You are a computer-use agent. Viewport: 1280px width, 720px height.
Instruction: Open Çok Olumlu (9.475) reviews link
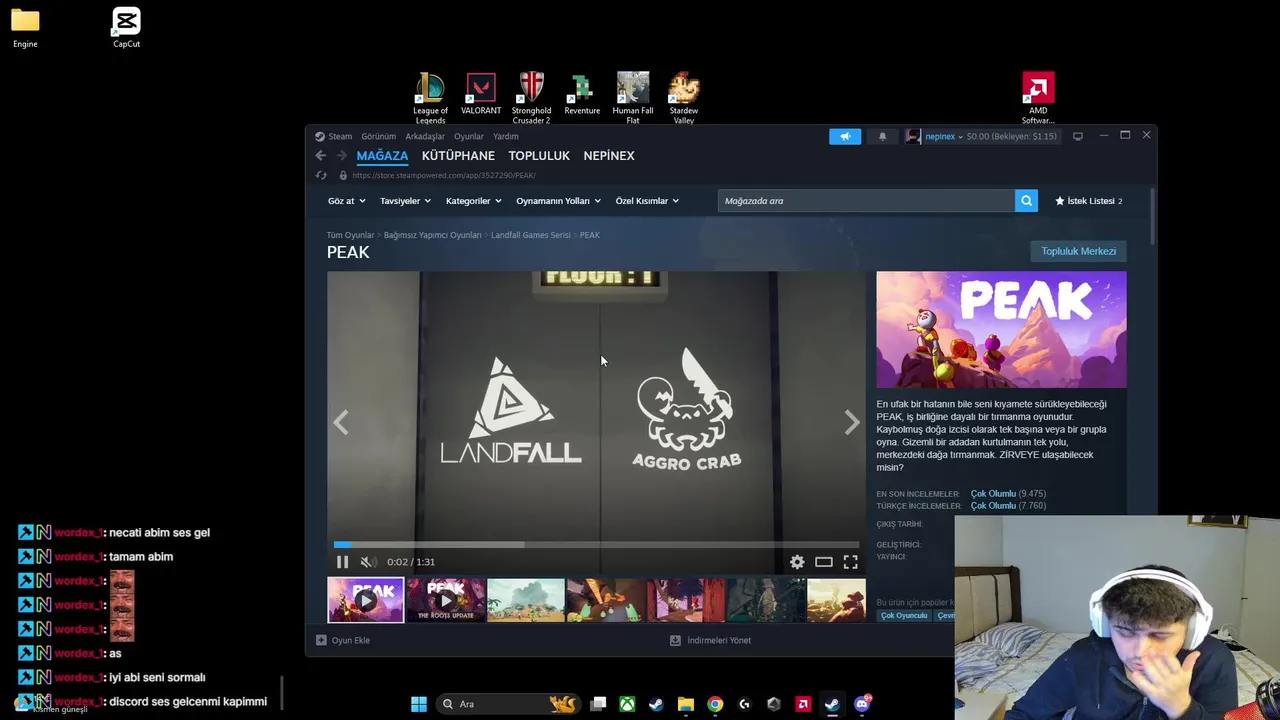click(x=1008, y=494)
